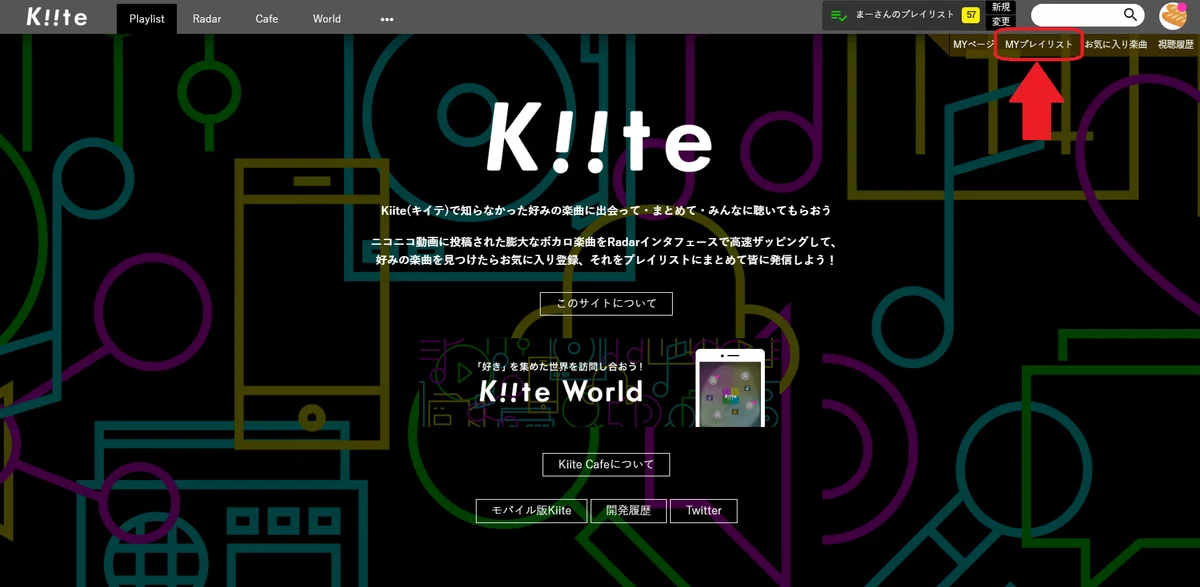Click the magnifier search icon
This screenshot has width=1200, height=587.
tap(1131, 15)
